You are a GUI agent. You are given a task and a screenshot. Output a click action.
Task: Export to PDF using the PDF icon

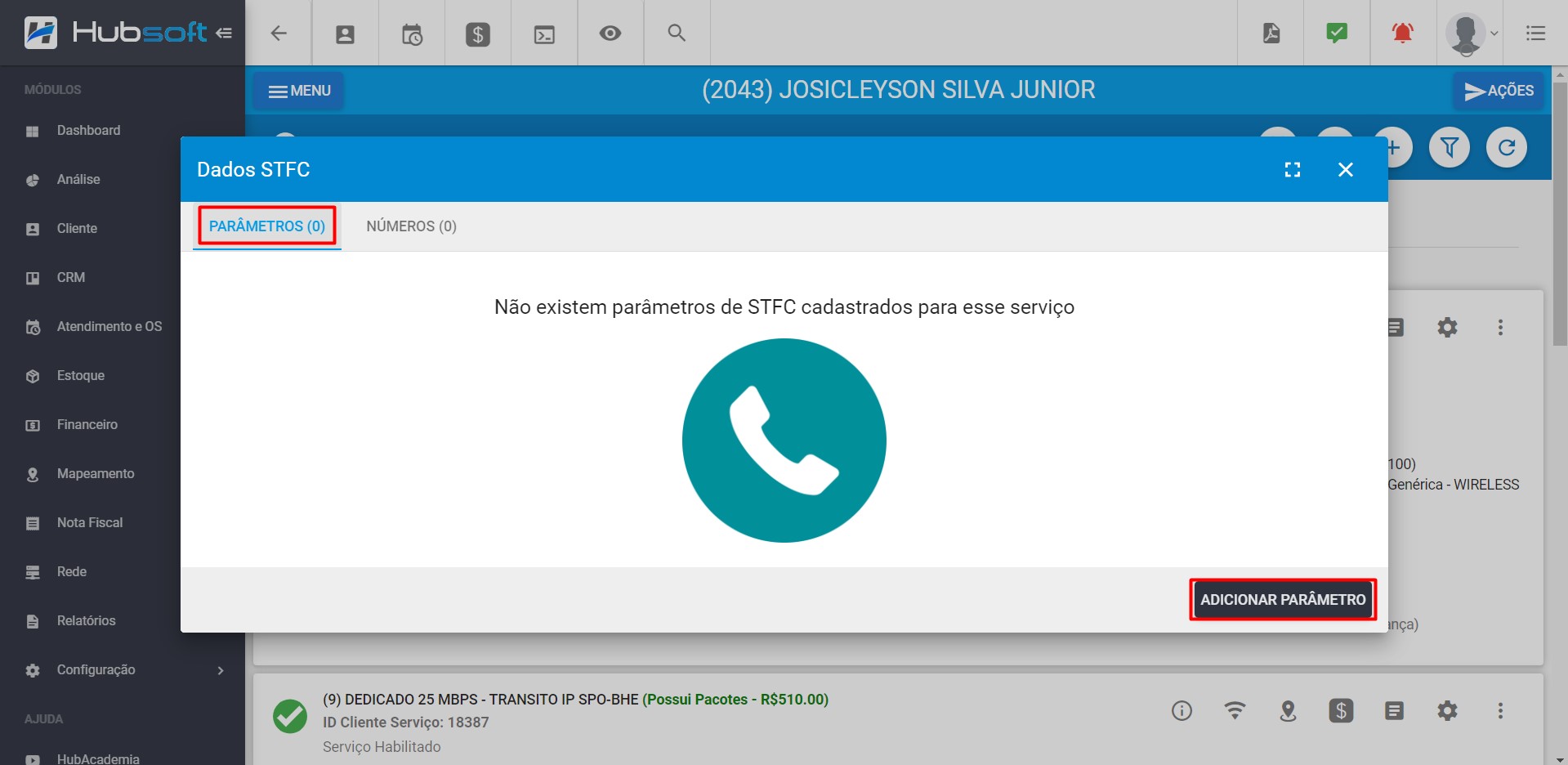[x=1271, y=33]
